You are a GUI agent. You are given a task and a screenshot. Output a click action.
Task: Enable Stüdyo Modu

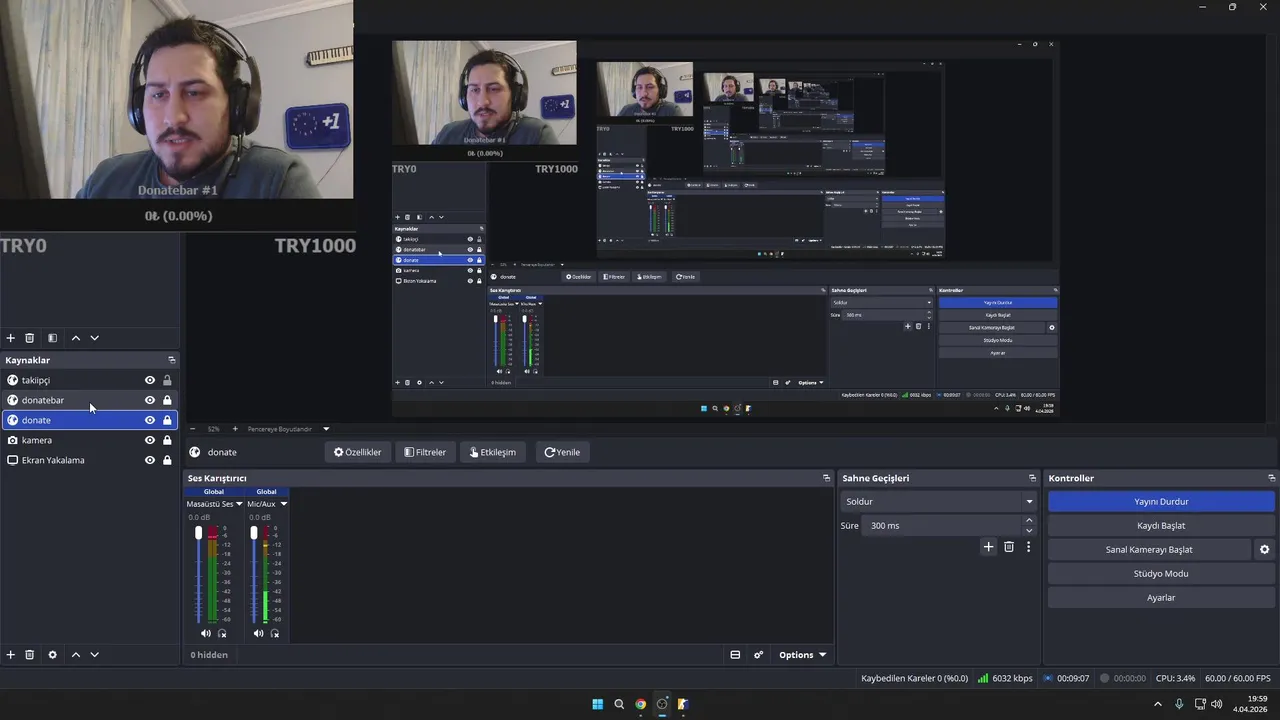point(1161,574)
